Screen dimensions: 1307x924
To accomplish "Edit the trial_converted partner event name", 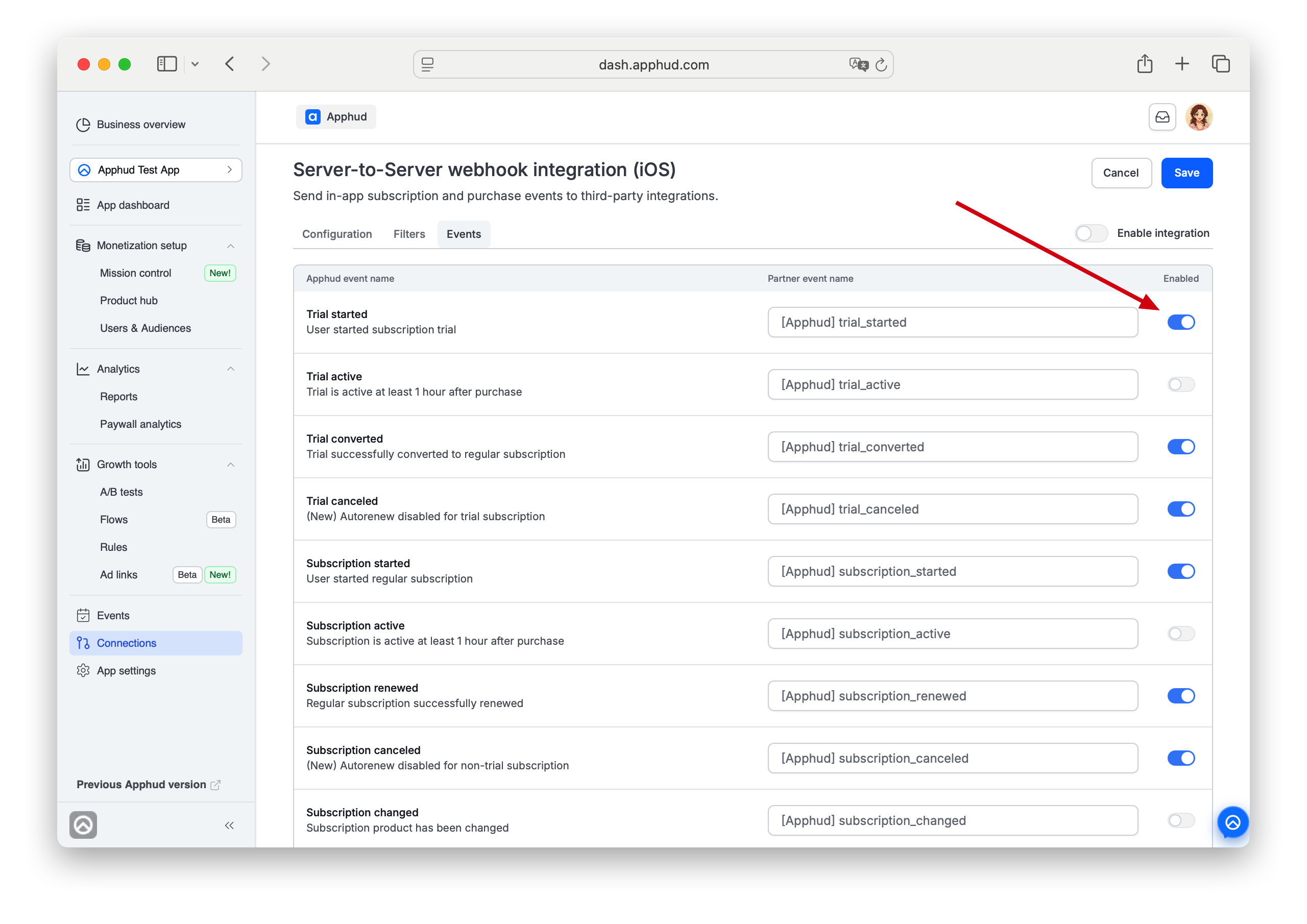I will point(952,447).
